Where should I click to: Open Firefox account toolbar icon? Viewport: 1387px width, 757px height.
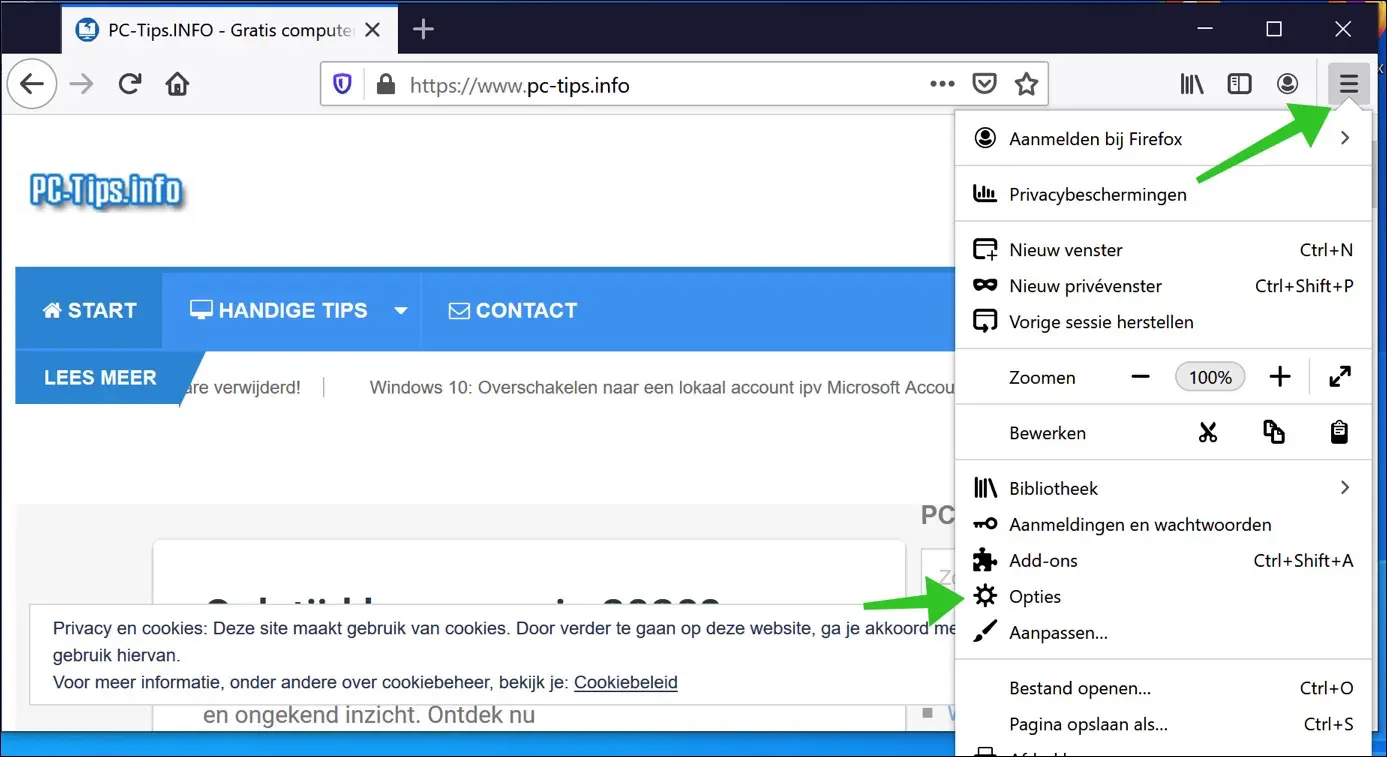point(1288,84)
